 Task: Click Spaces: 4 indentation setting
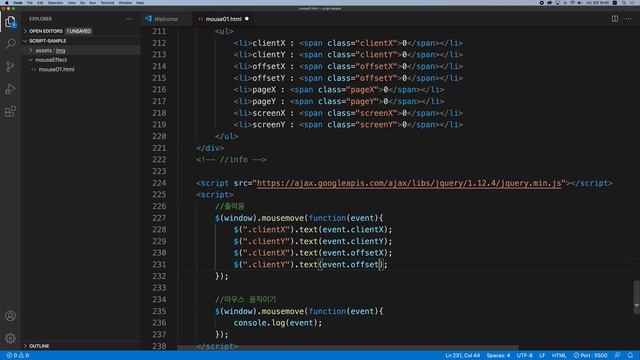(x=498, y=355)
